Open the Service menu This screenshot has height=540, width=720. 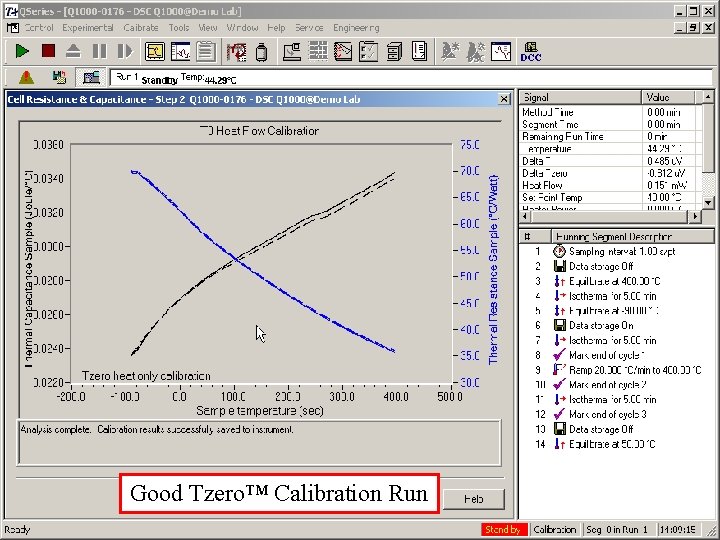309,28
